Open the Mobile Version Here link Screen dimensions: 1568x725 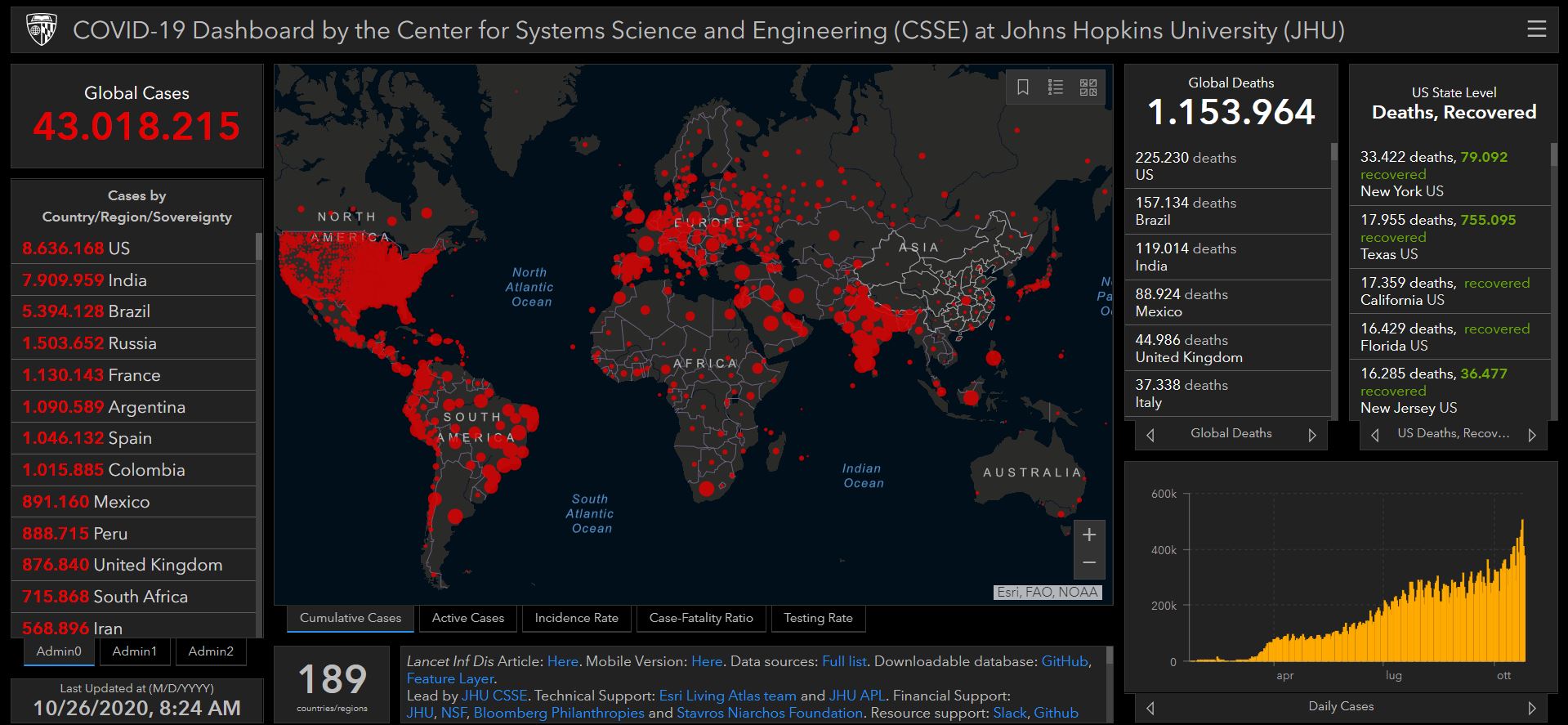tap(707, 661)
